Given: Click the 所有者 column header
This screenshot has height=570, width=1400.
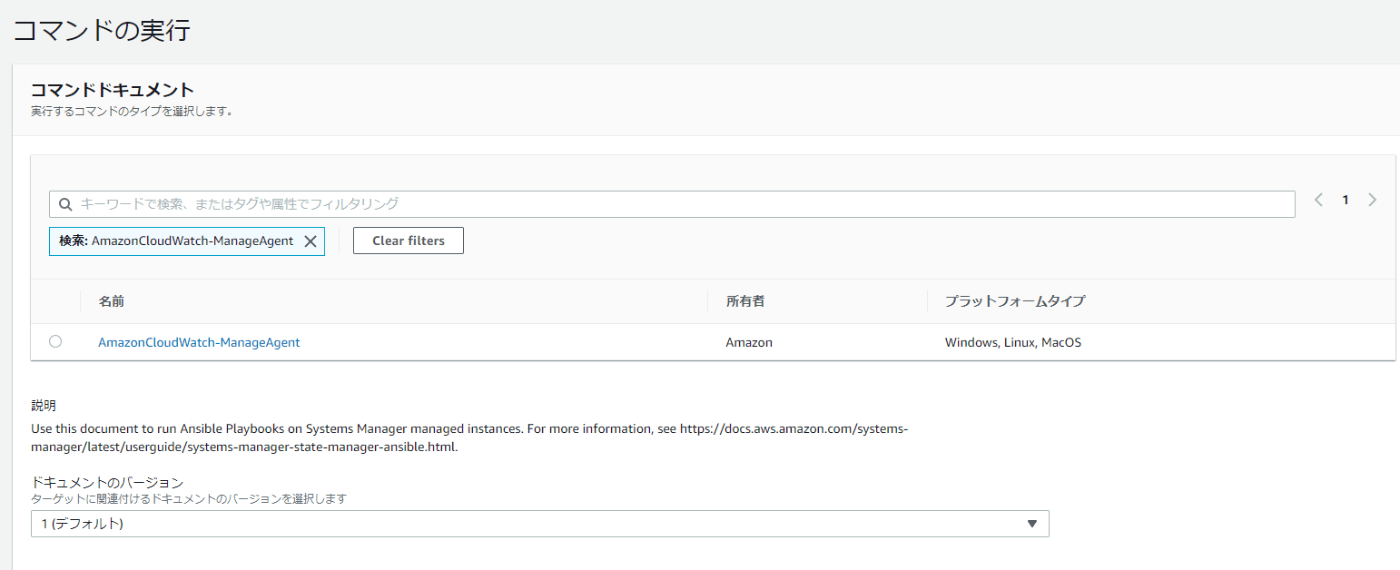Looking at the screenshot, I should pos(745,301).
